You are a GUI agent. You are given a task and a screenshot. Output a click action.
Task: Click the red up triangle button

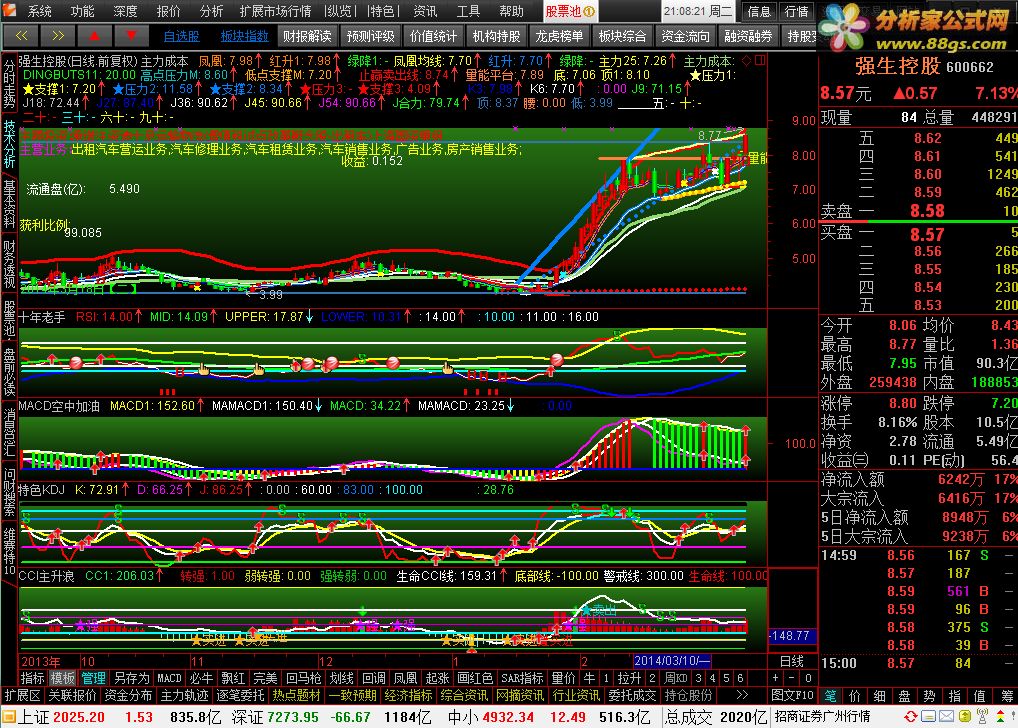pos(95,36)
